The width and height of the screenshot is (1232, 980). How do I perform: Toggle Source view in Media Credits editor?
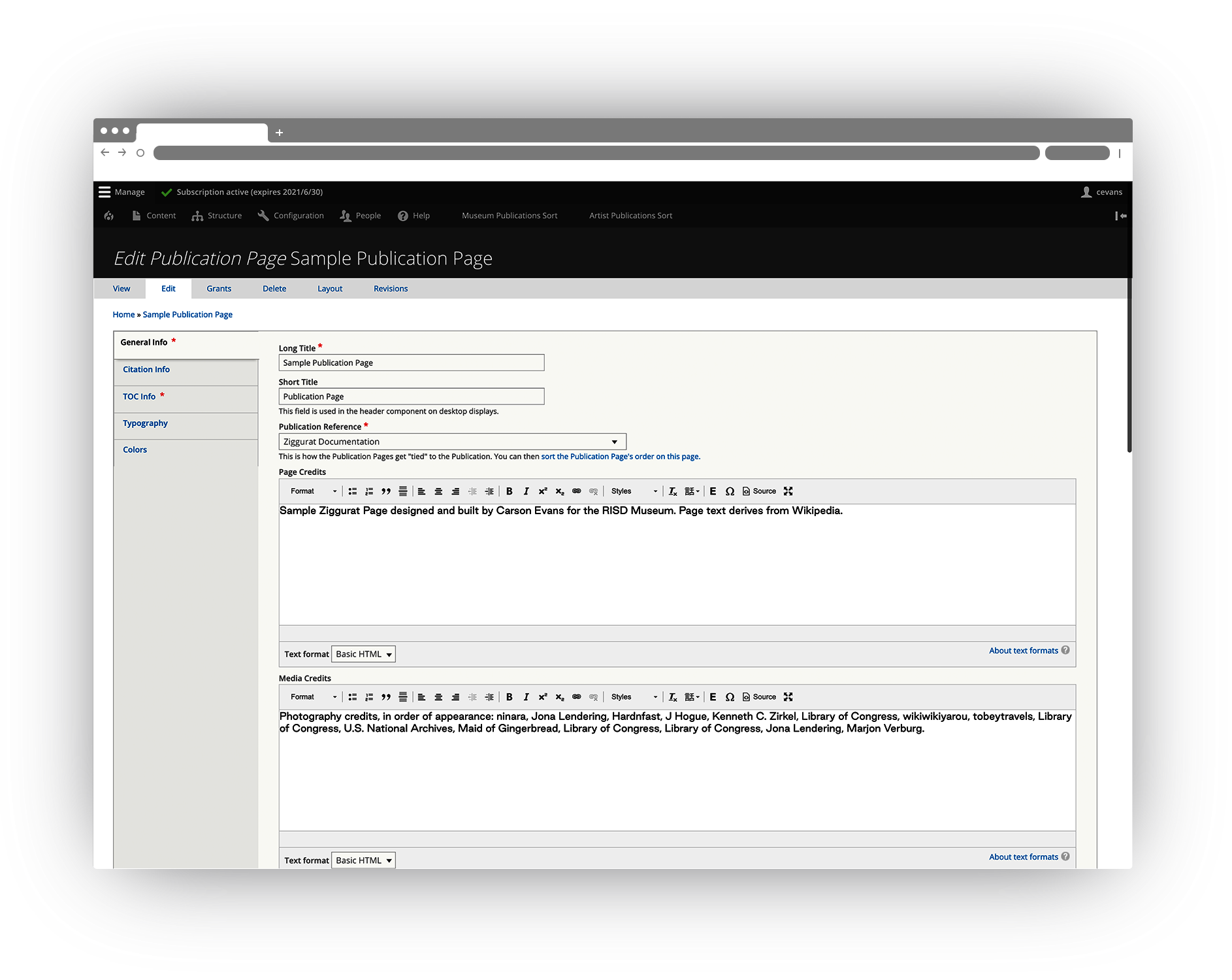759,697
